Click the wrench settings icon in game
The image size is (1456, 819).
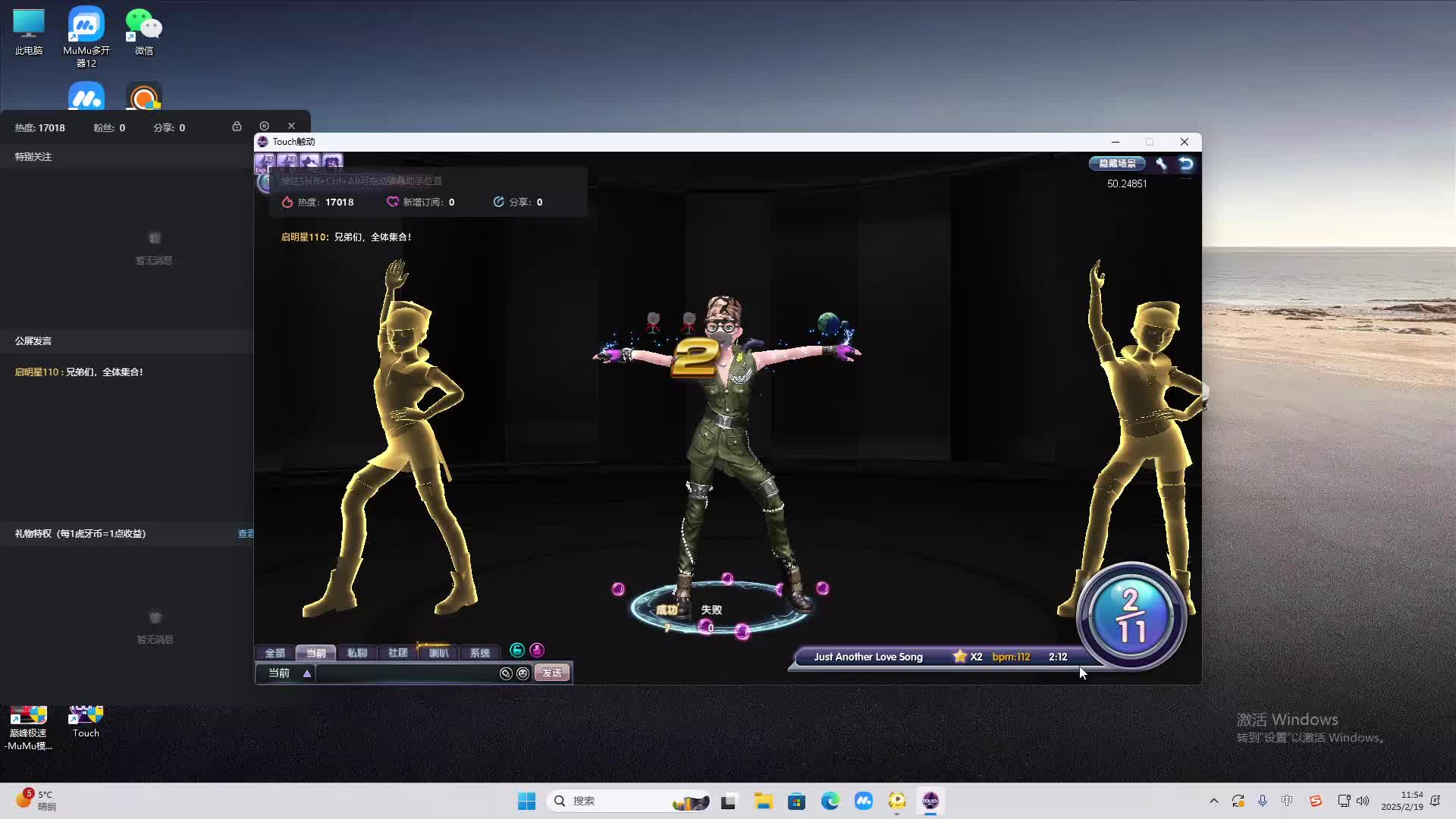click(1161, 163)
